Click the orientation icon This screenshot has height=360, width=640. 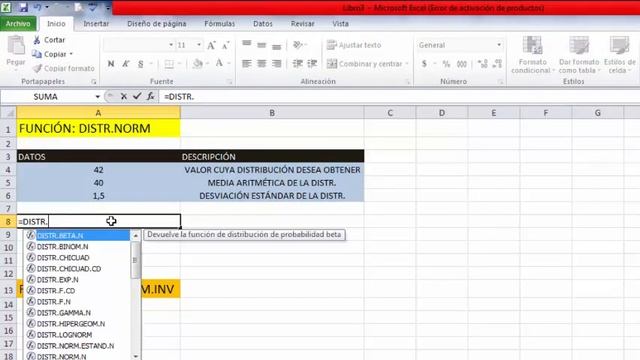(x=298, y=45)
